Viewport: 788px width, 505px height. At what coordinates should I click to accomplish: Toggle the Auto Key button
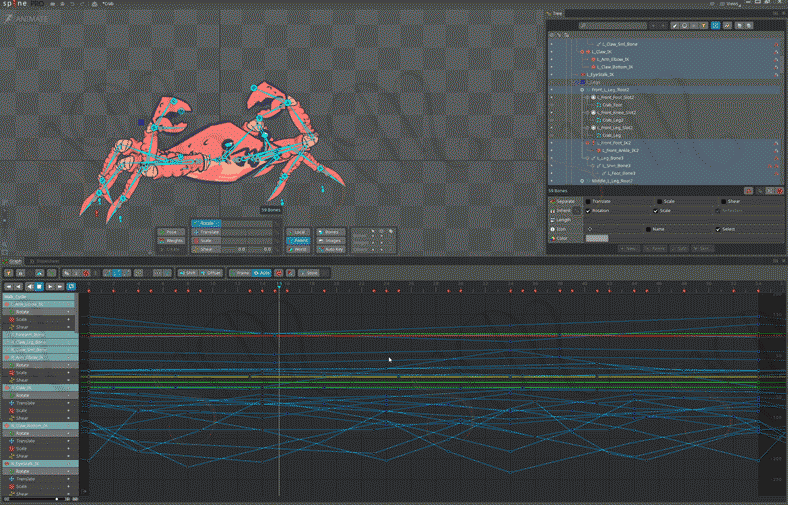pyautogui.click(x=330, y=249)
